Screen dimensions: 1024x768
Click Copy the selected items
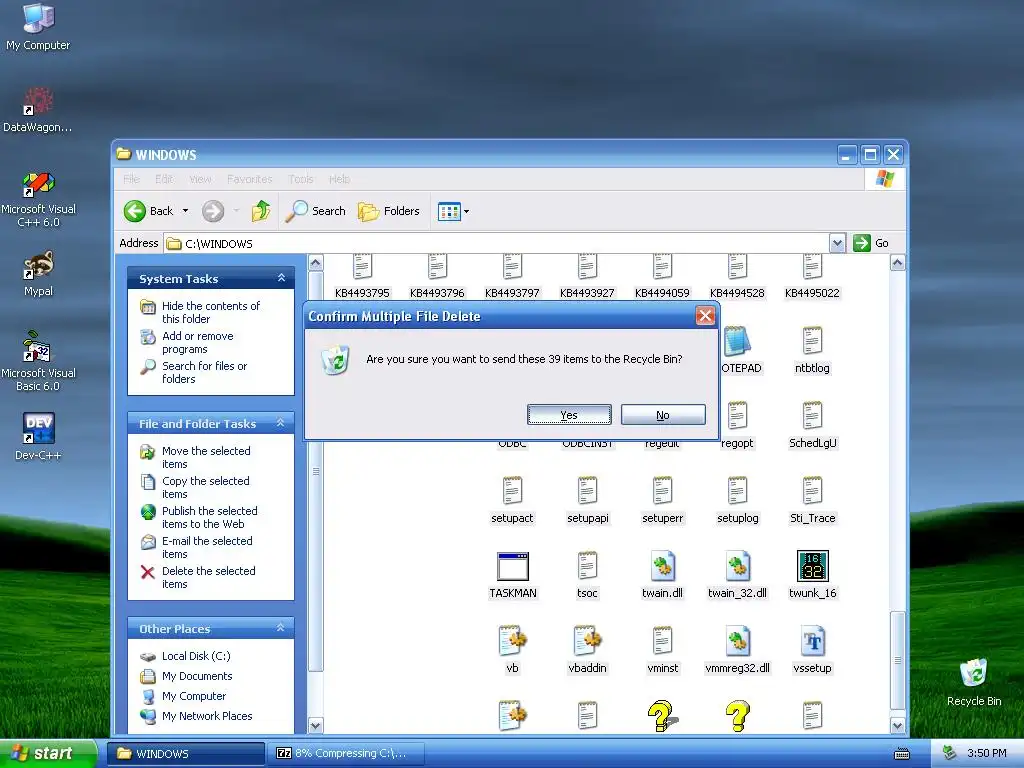[x=205, y=487]
